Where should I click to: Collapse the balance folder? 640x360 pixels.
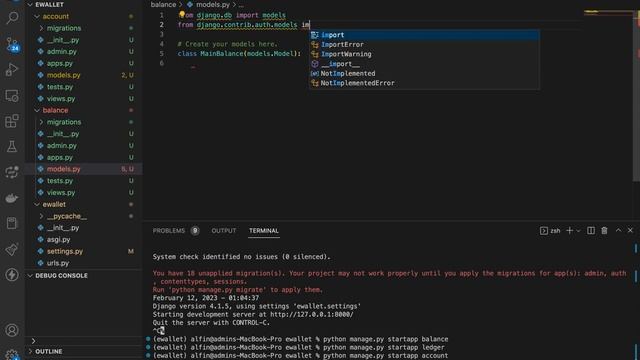point(37,110)
